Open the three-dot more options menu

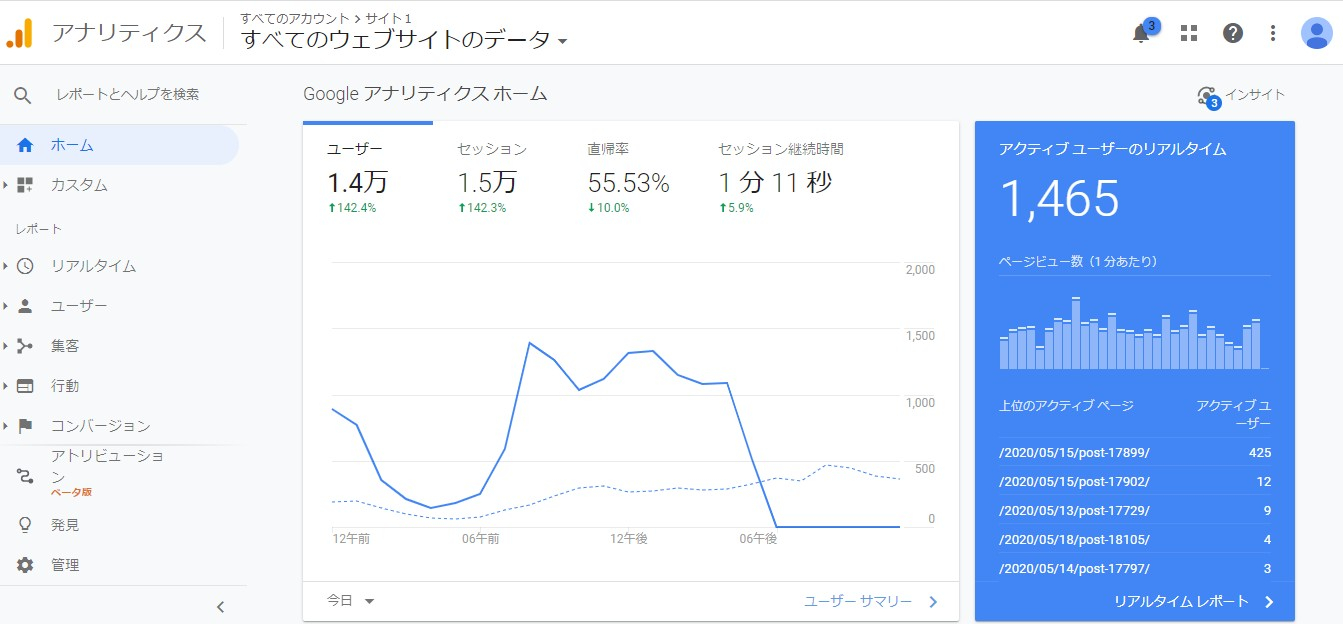coord(1272,33)
